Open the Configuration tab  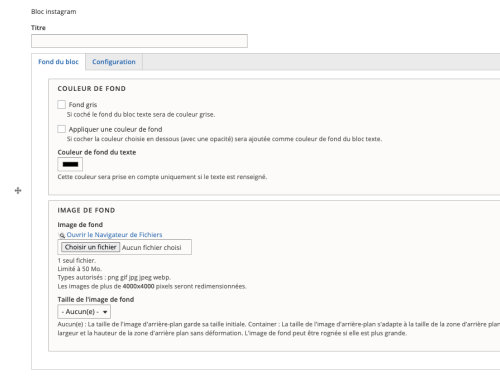pyautogui.click(x=114, y=62)
